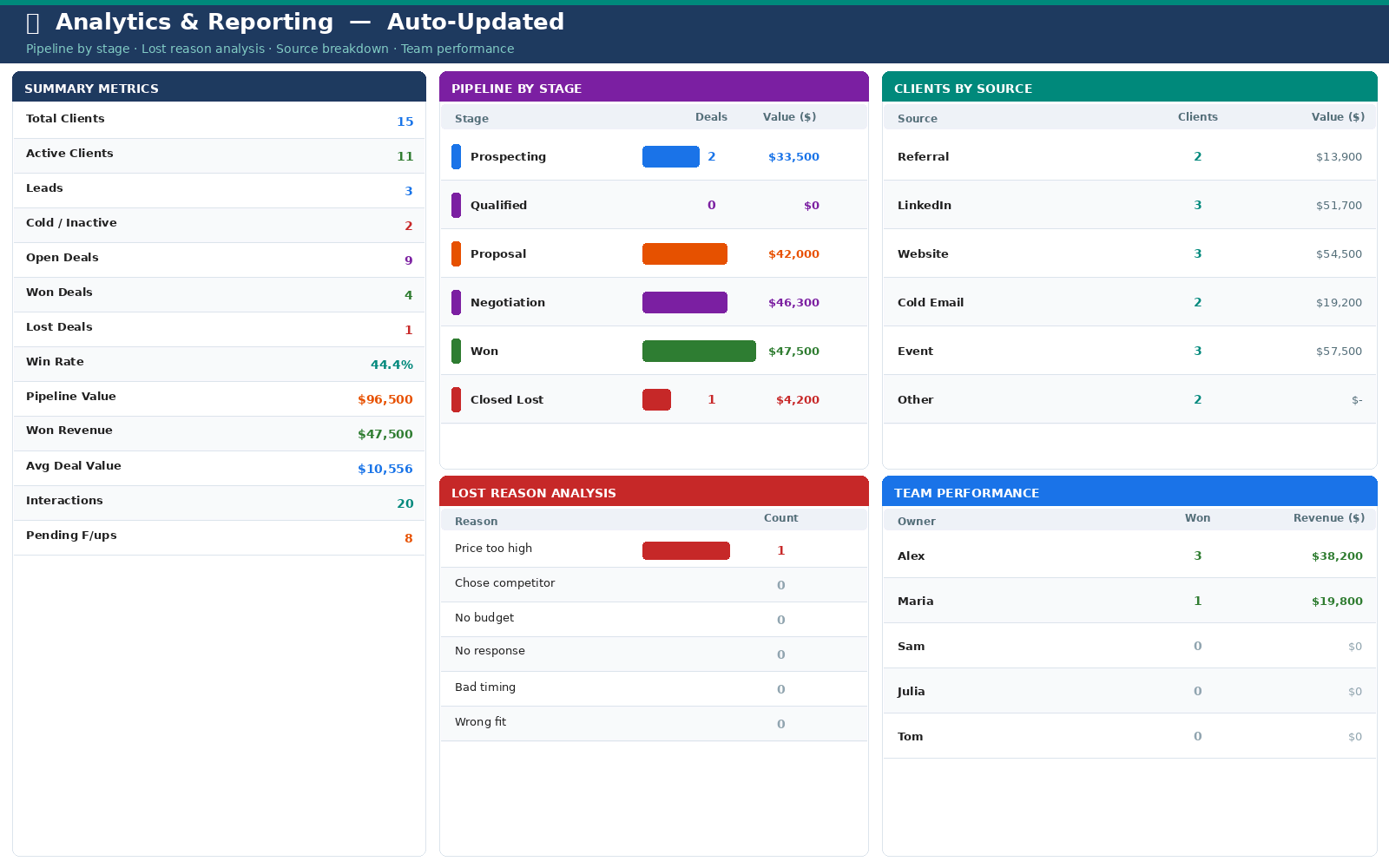Select the Lost Reason Analysis panel header
1389x868 pixels.
(653, 492)
